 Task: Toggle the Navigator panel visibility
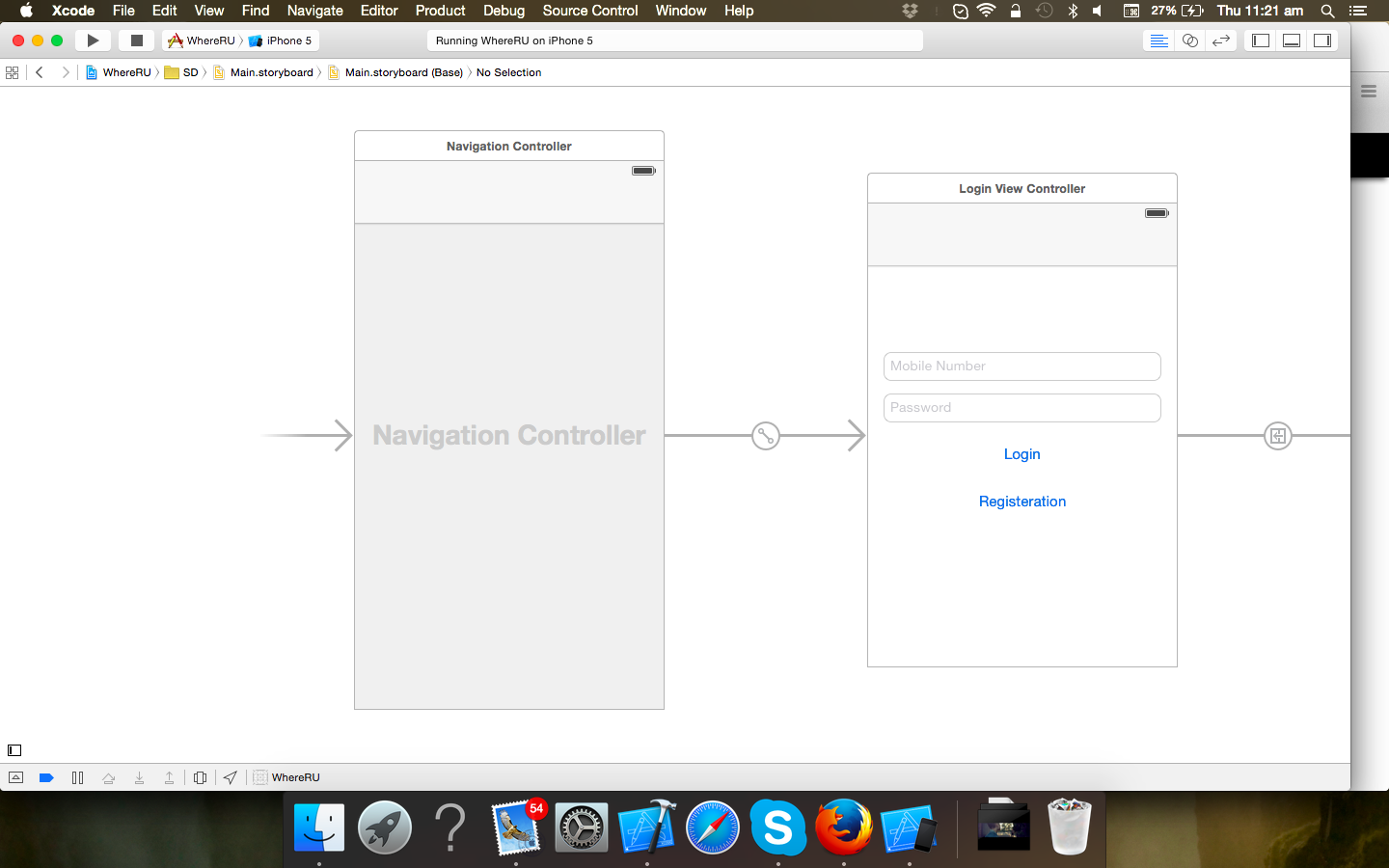(1260, 41)
